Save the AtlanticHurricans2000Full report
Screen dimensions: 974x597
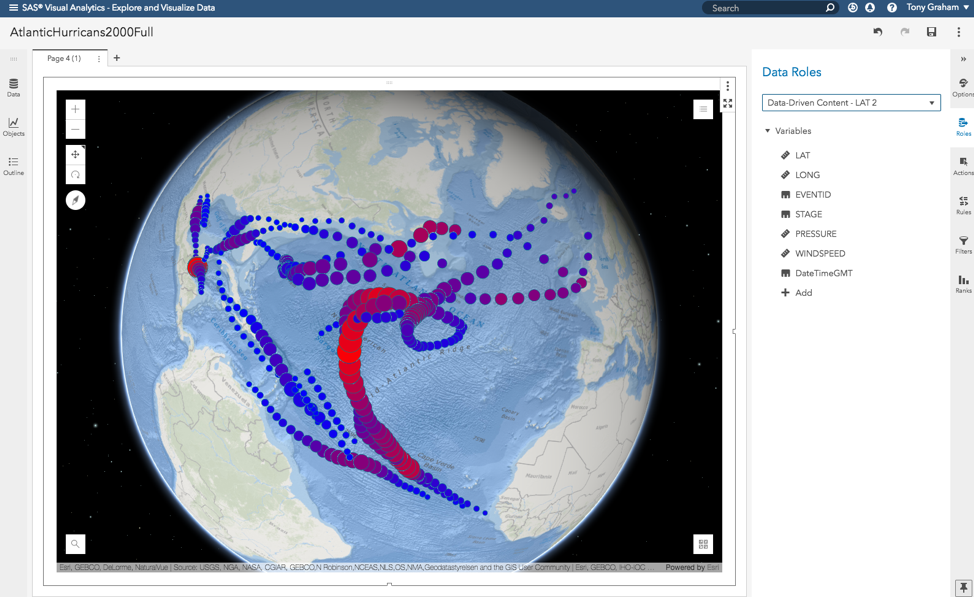click(932, 31)
